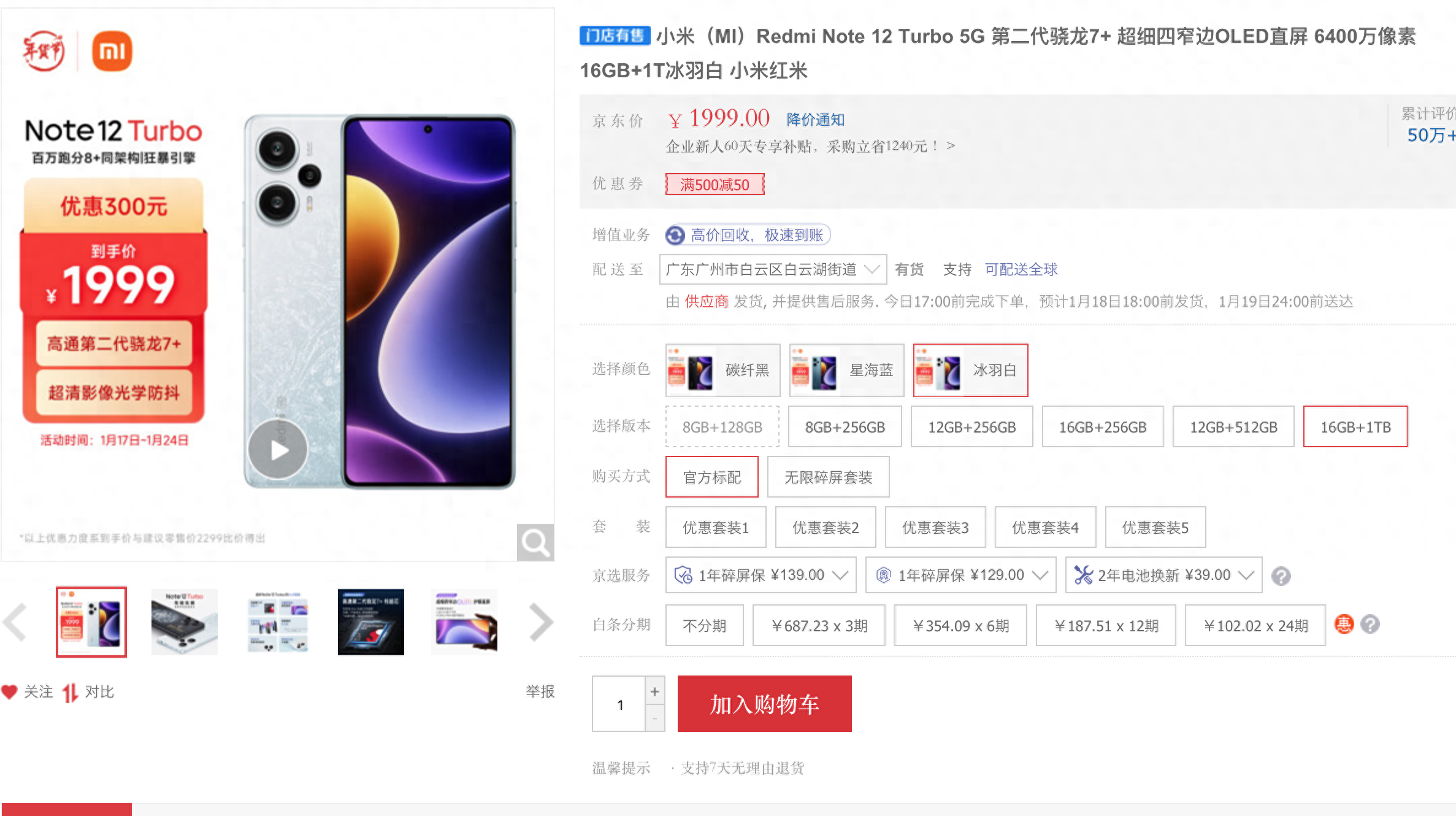Screen dimensions: 1456x816
Task: Click the recycle trade-in icon
Action: click(675, 235)
